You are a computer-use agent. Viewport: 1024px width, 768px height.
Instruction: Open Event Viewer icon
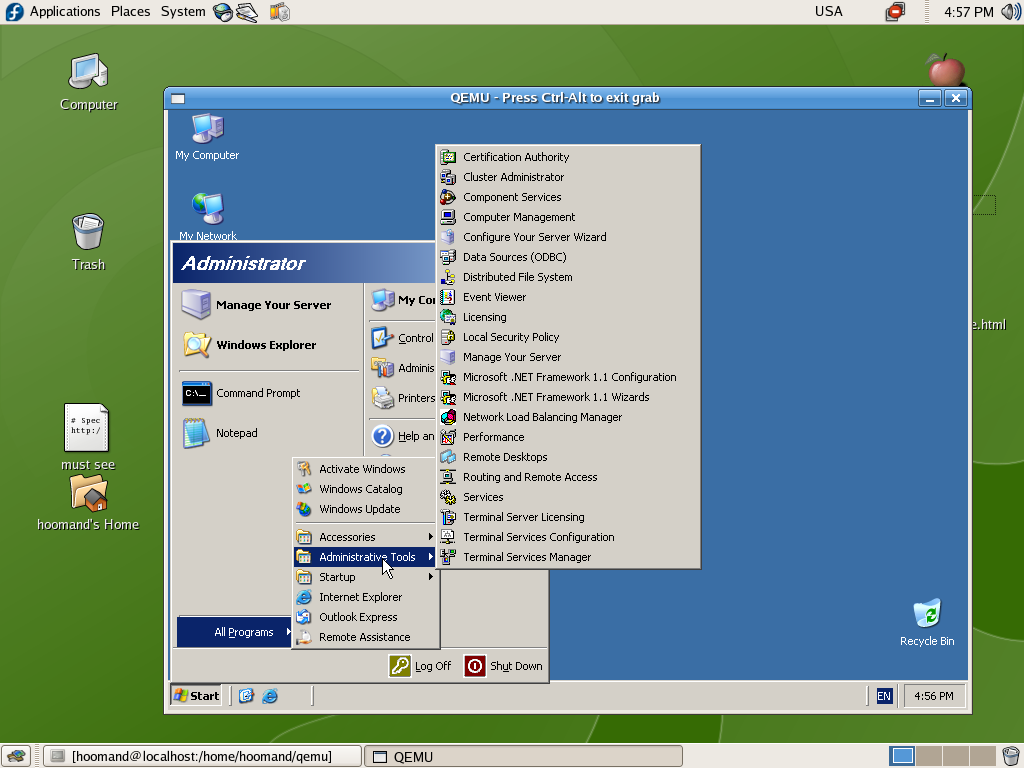point(448,297)
